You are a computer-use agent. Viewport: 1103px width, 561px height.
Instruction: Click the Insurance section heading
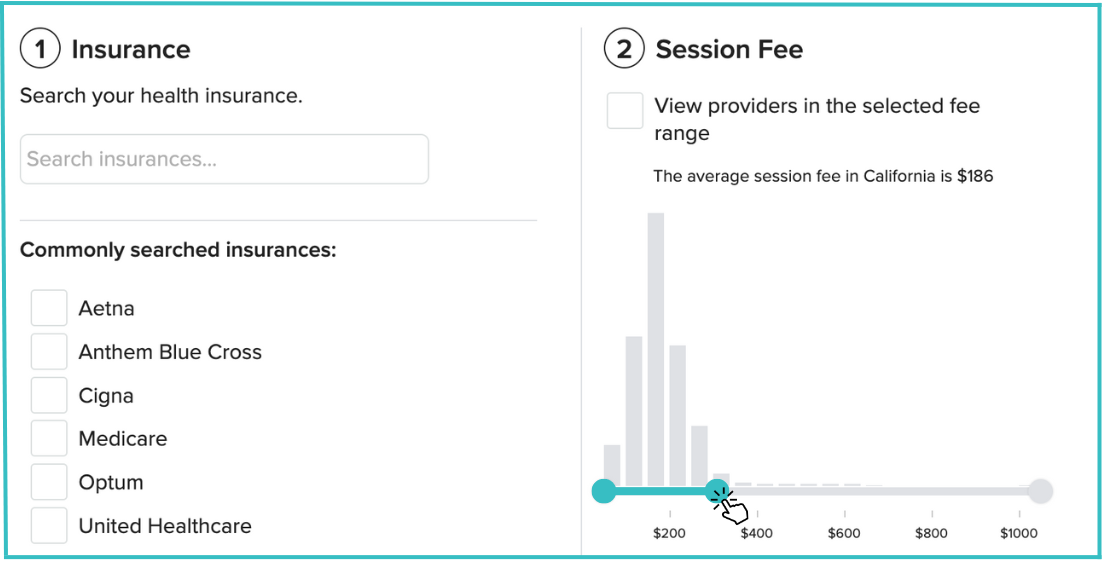(131, 50)
